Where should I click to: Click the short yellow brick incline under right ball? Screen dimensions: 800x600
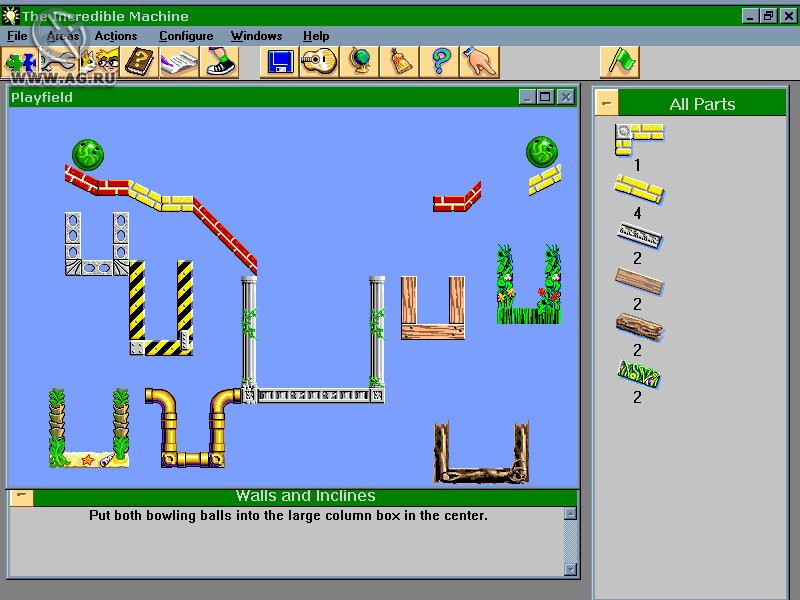(x=544, y=179)
